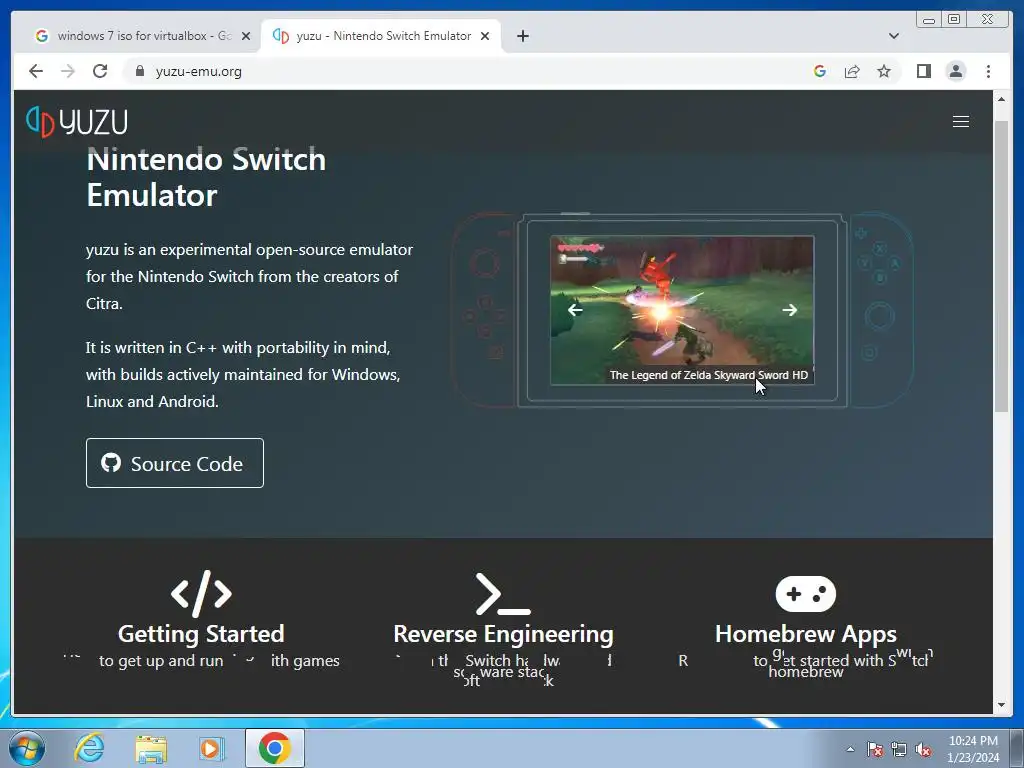Click the Zelda Skyward Sword HD screenshot
Image resolution: width=1024 pixels, height=768 pixels.
(x=682, y=310)
